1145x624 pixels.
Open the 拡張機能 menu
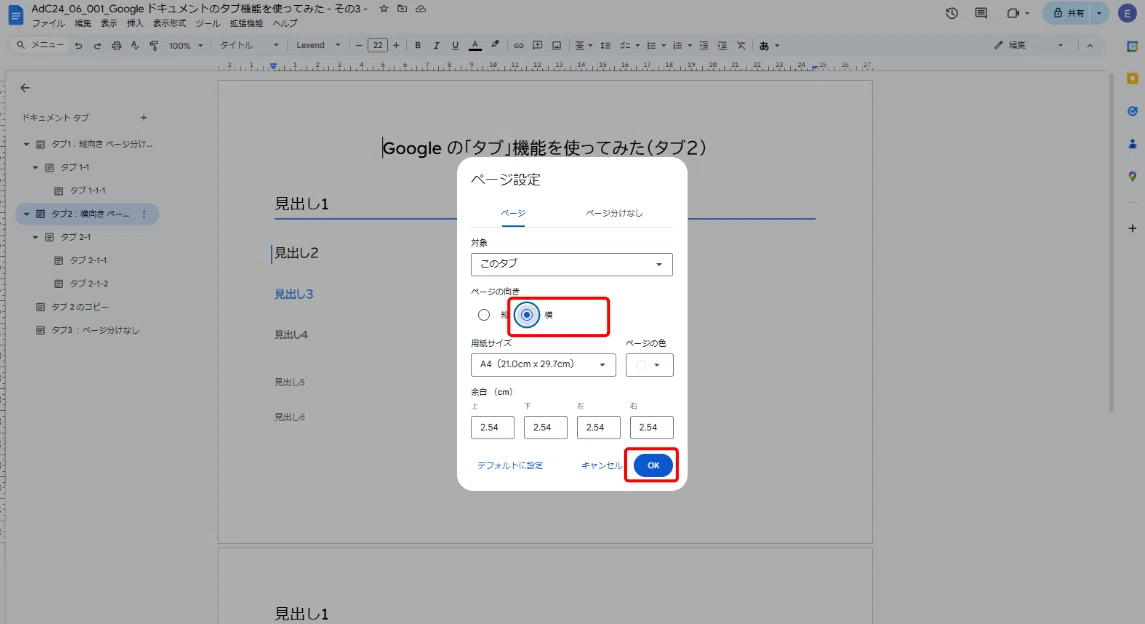coord(246,24)
